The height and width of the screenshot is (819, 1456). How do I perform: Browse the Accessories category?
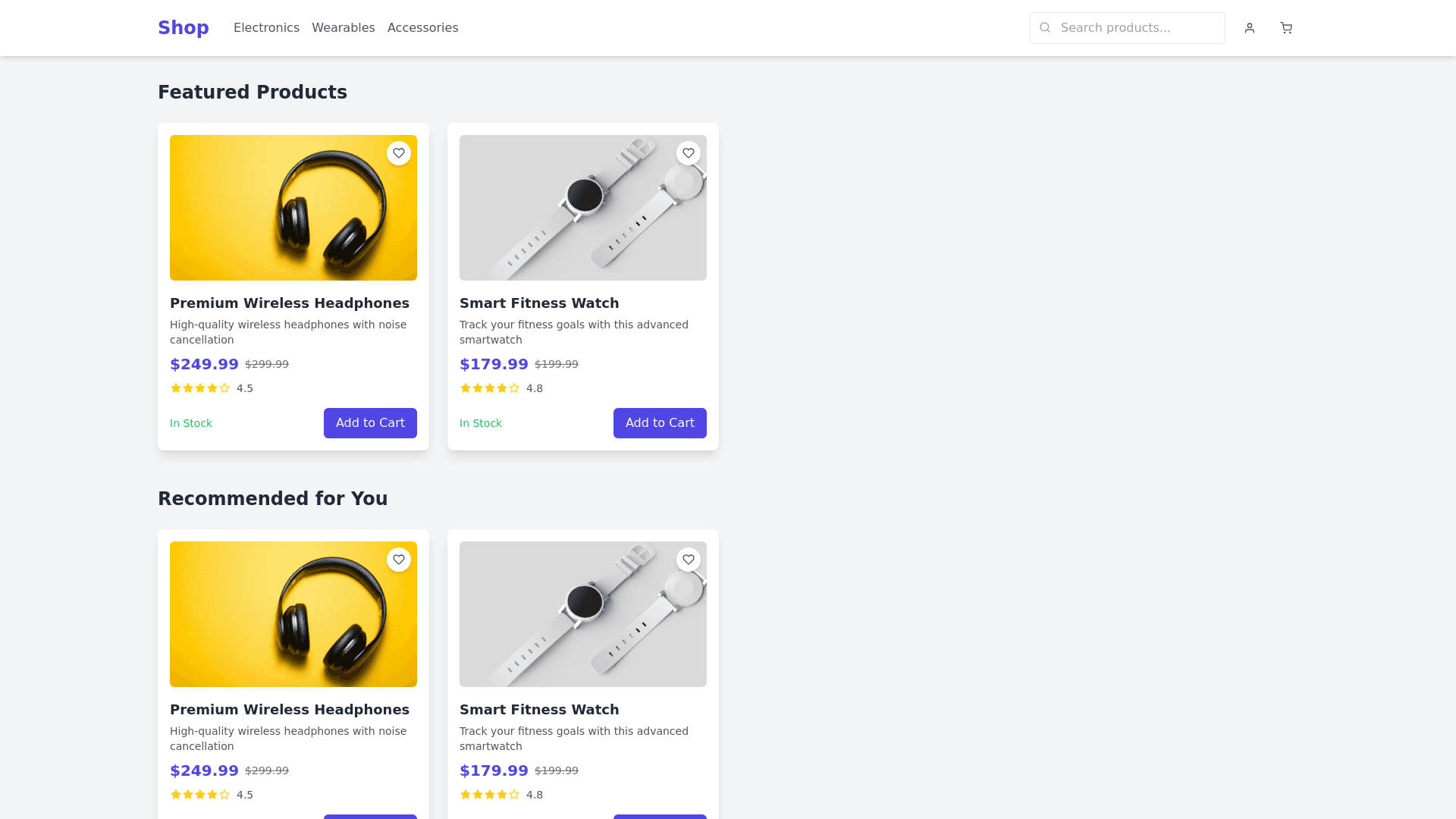point(422,28)
